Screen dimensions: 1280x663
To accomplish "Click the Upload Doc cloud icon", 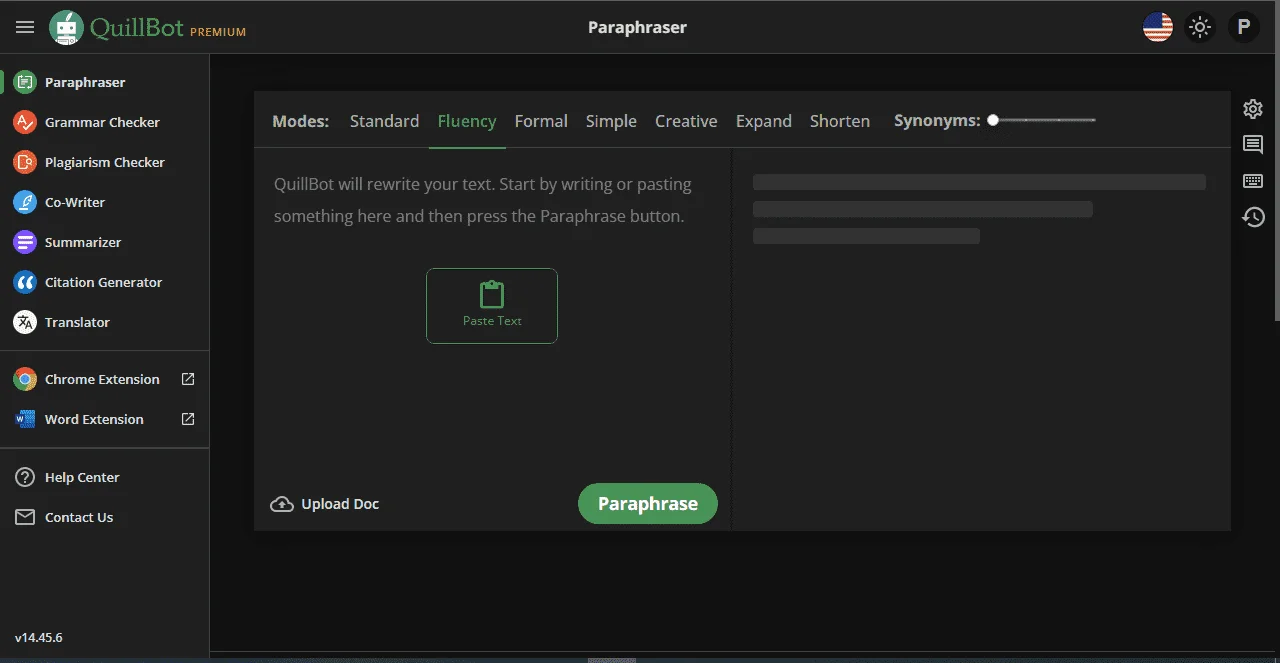I will pos(282,504).
